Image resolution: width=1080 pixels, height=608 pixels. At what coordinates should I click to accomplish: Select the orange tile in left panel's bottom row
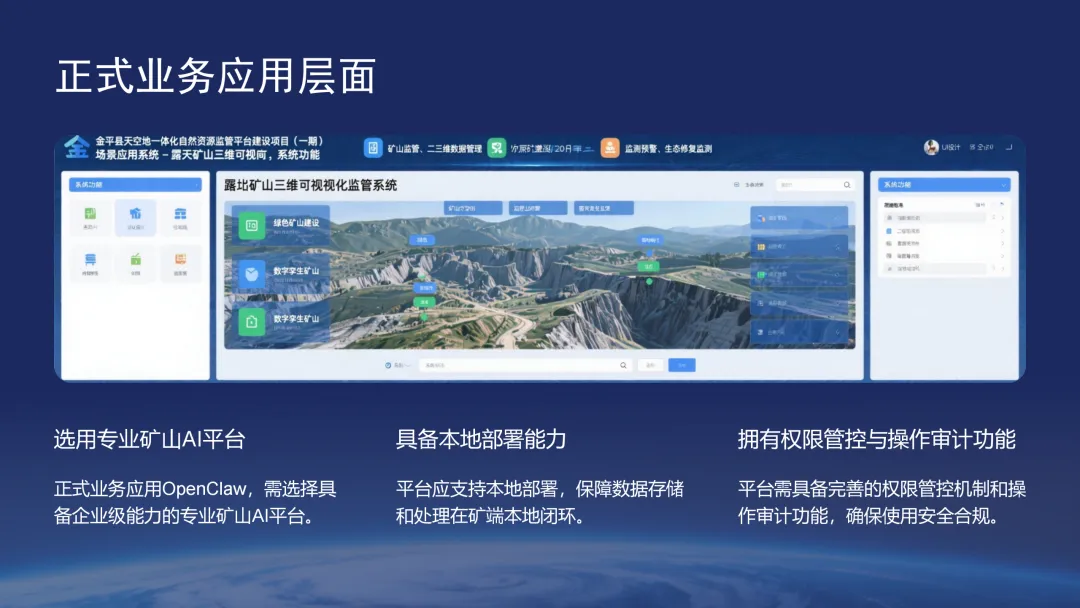[180, 263]
